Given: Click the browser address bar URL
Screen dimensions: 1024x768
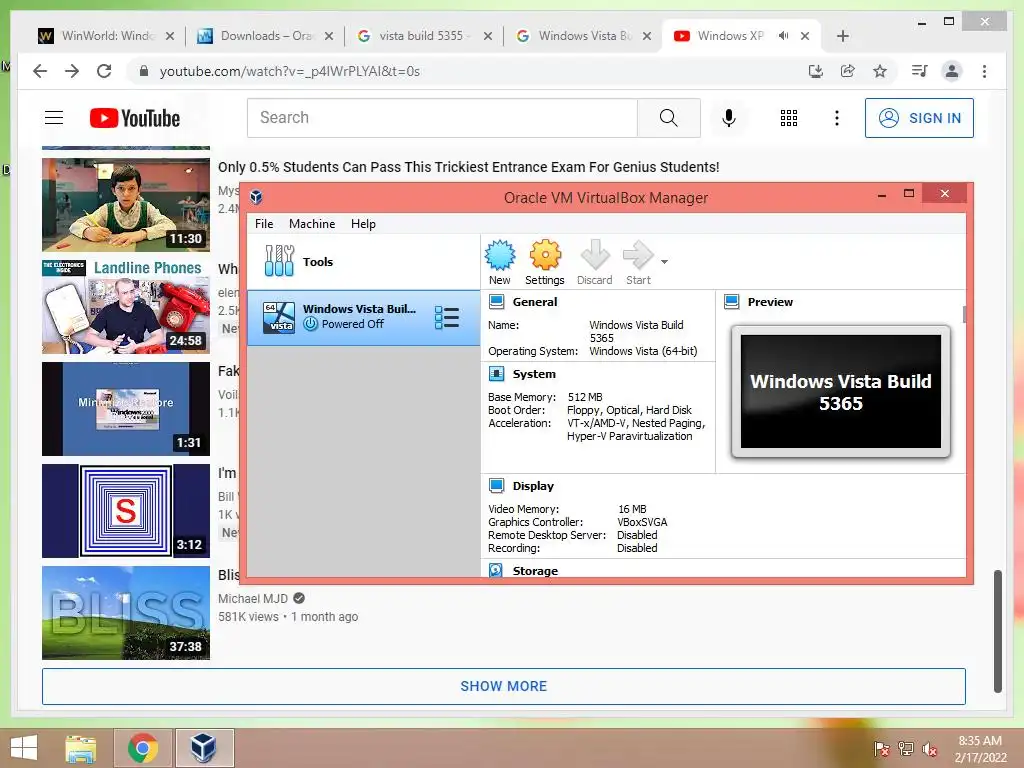Looking at the screenshot, I should pyautogui.click(x=290, y=71).
